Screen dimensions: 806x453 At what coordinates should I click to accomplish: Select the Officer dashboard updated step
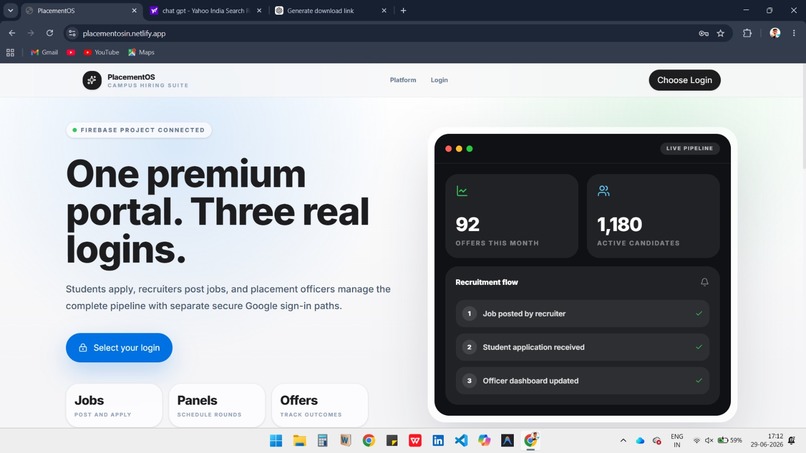(582, 380)
